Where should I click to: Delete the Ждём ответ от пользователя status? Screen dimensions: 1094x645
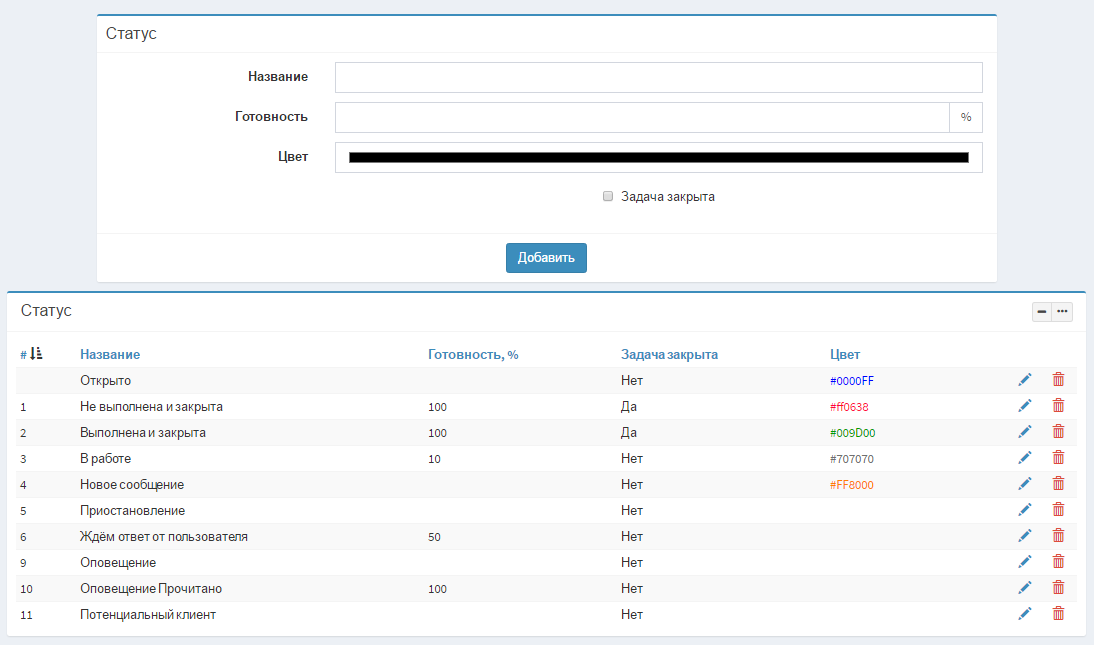[1058, 535]
